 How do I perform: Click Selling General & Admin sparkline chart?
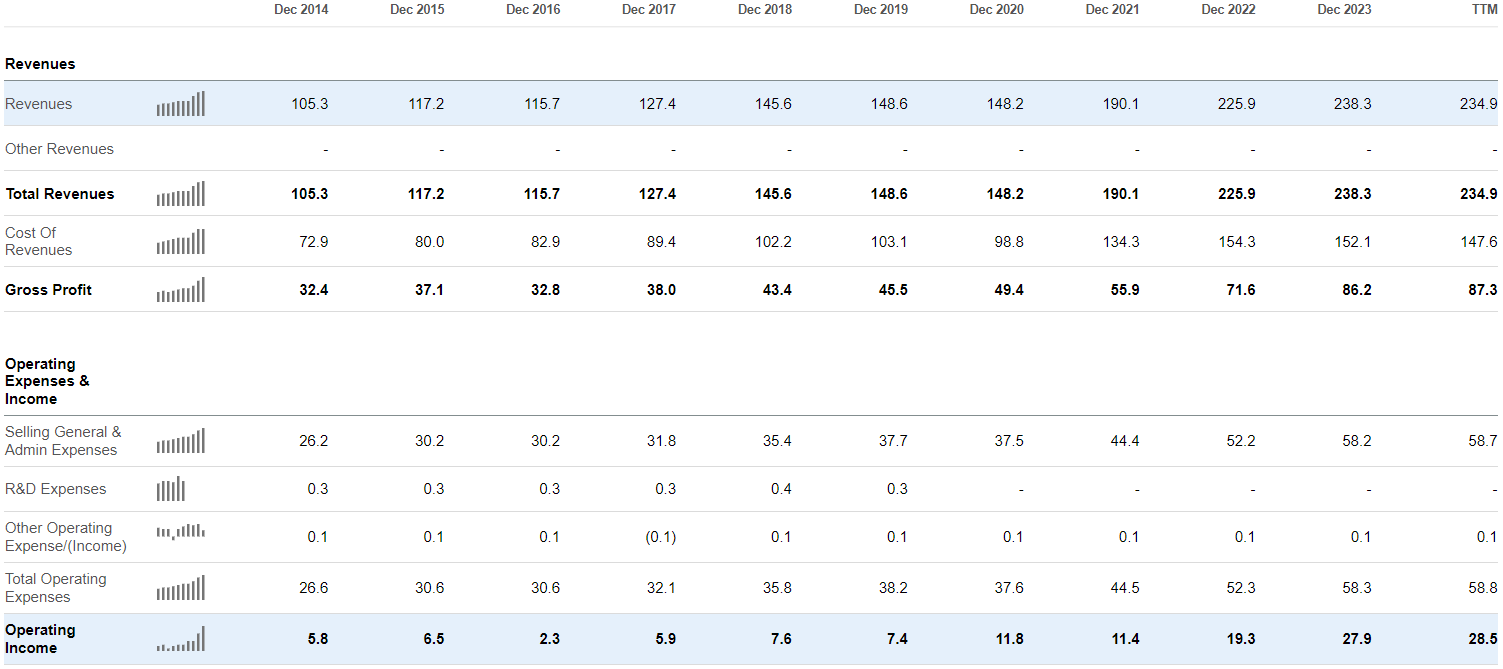[x=180, y=441]
